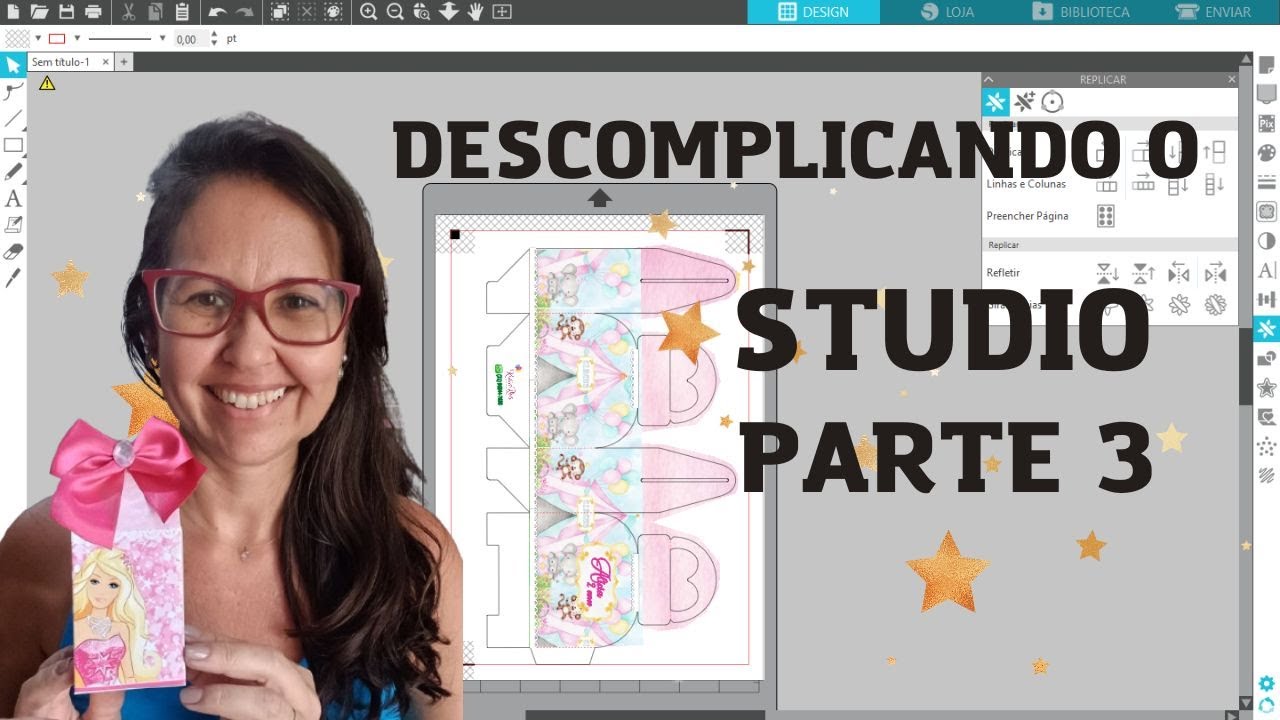Viewport: 1280px width, 720px height.
Task: Collapse the REPLICAR panel with chevron
Action: click(x=989, y=79)
